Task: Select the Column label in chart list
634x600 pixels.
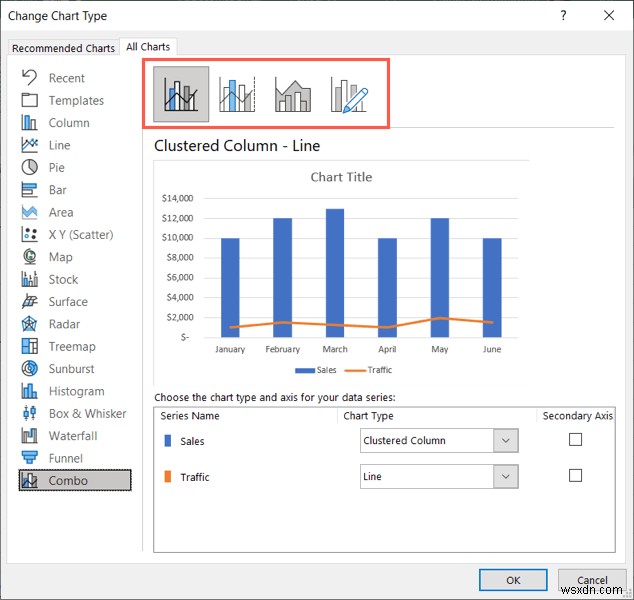Action: (69, 123)
